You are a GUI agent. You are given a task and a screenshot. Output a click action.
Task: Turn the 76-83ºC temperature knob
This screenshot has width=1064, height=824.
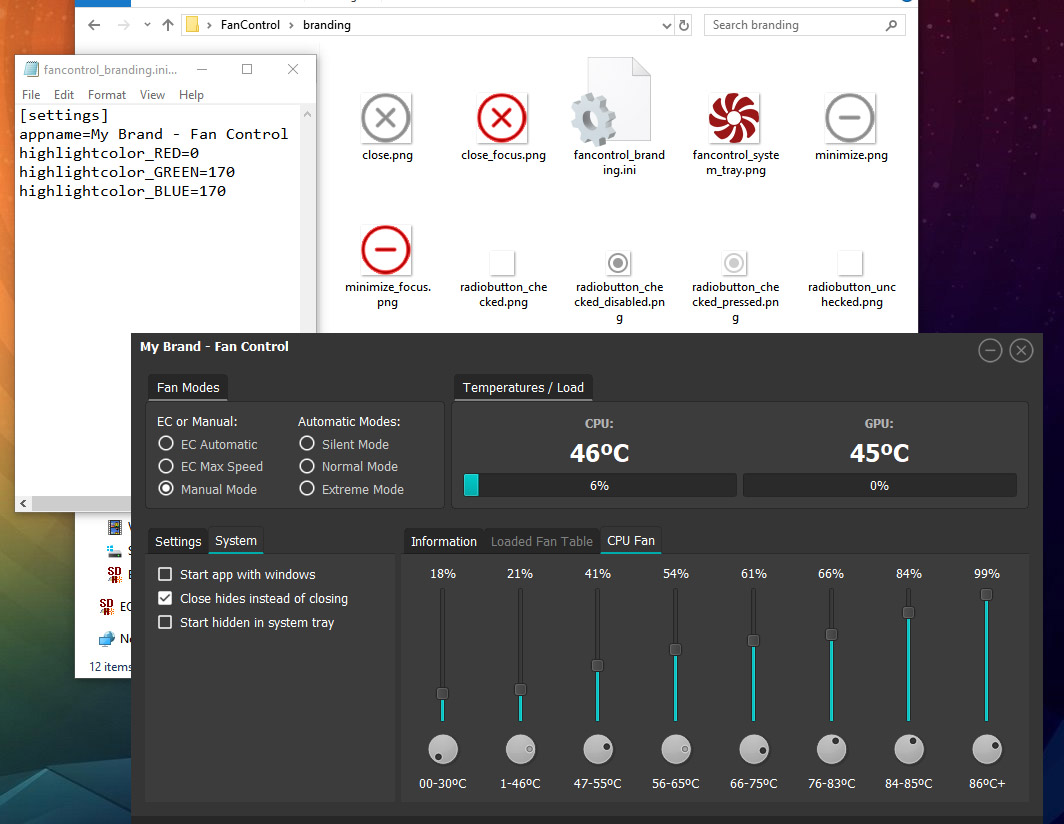(x=831, y=749)
